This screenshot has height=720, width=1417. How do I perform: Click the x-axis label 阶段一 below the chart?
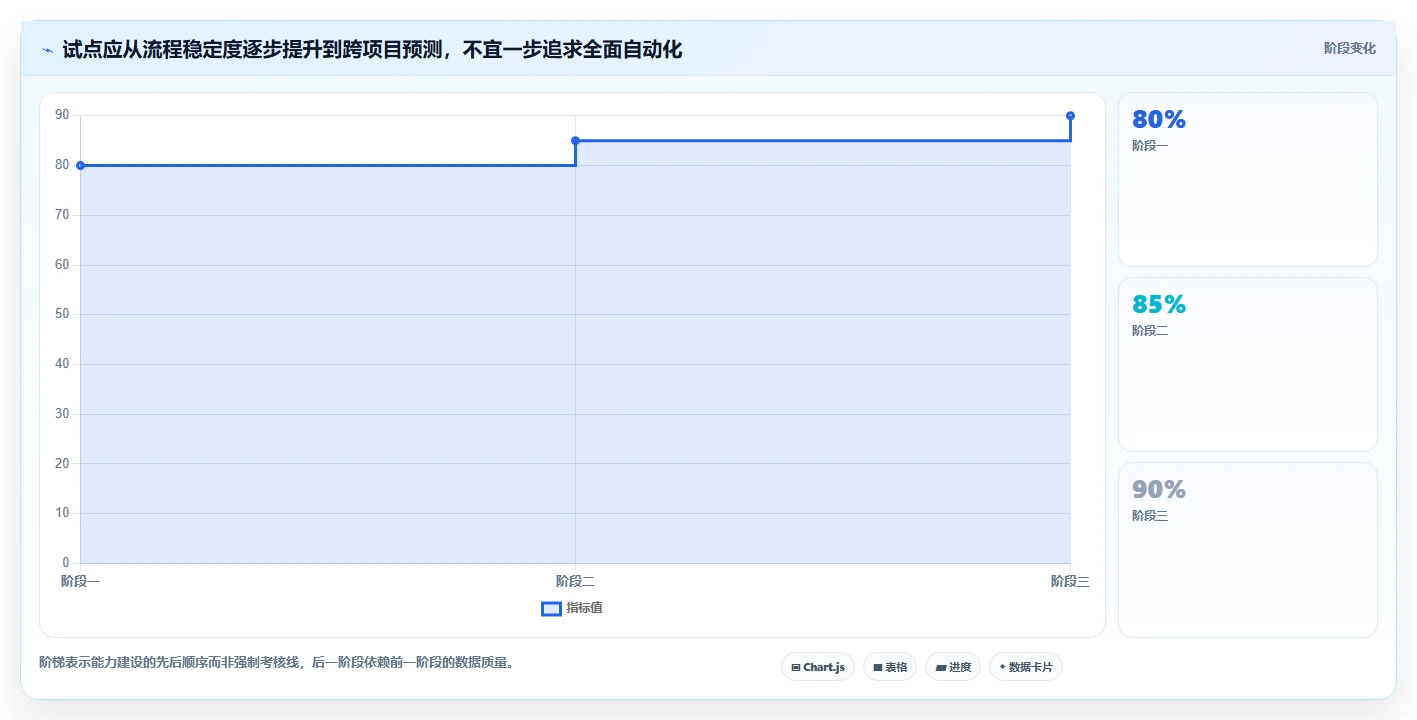click(80, 581)
